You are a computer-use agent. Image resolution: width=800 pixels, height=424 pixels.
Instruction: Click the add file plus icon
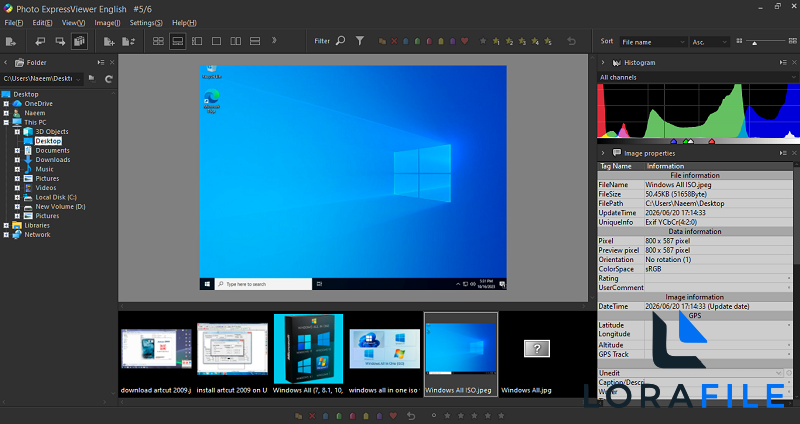pos(109,41)
